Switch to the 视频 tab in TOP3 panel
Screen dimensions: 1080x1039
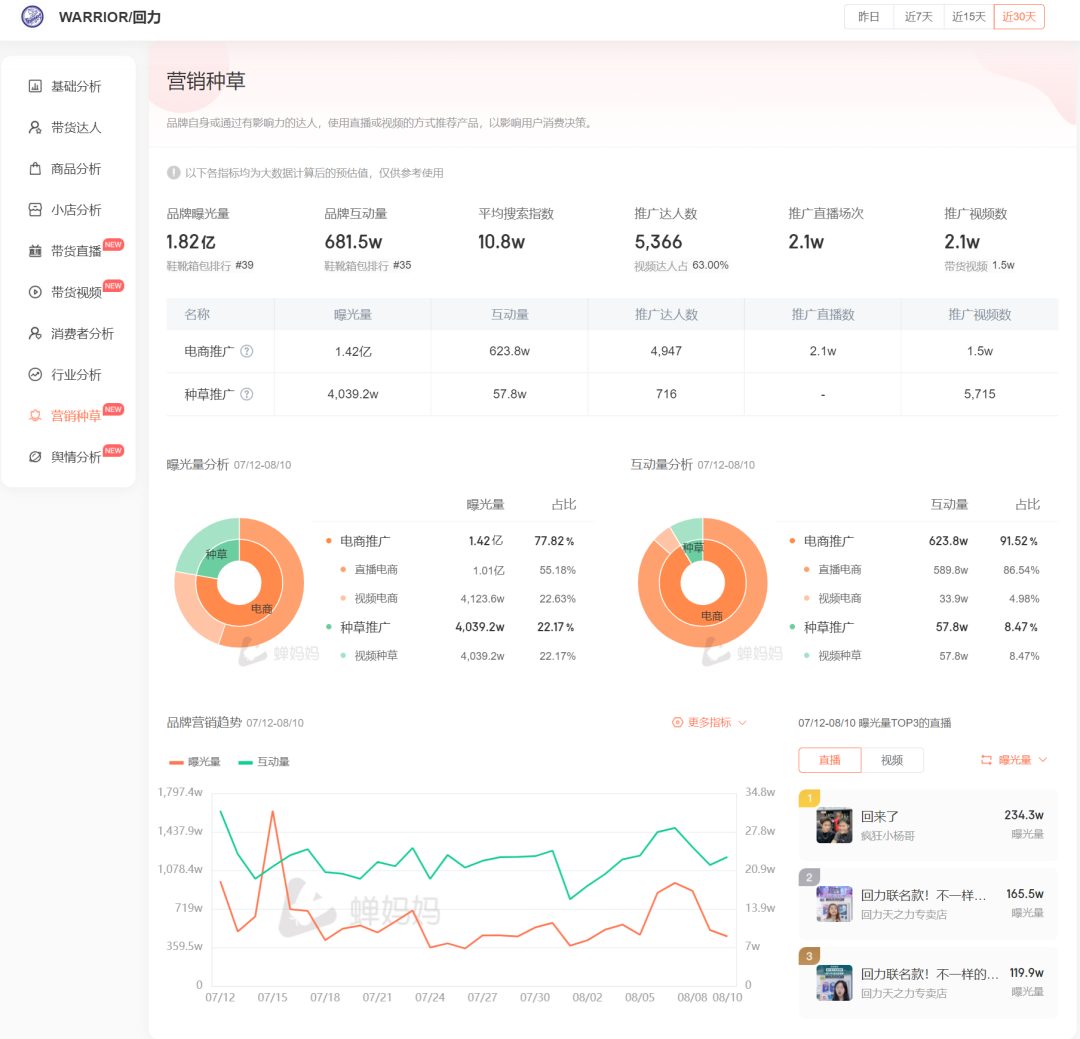coord(892,760)
